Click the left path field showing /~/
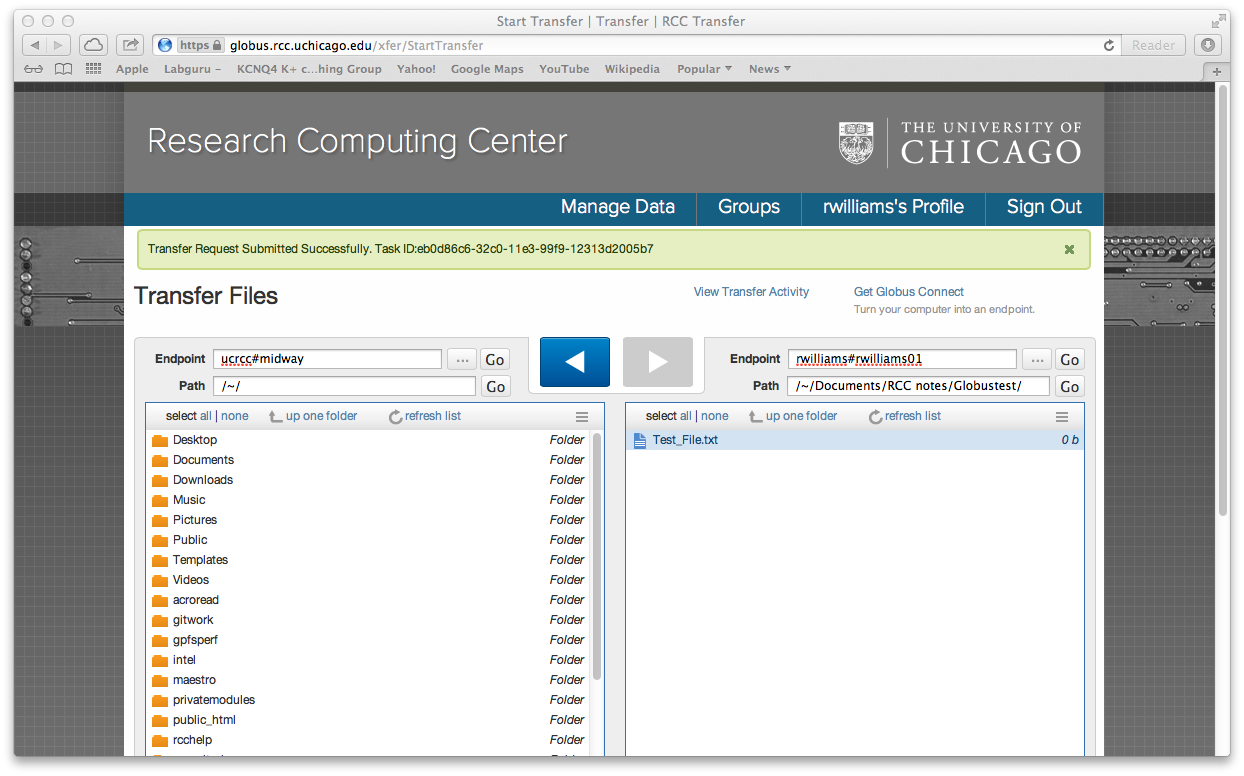Image resolution: width=1244 pixels, height=776 pixels. (x=344, y=386)
